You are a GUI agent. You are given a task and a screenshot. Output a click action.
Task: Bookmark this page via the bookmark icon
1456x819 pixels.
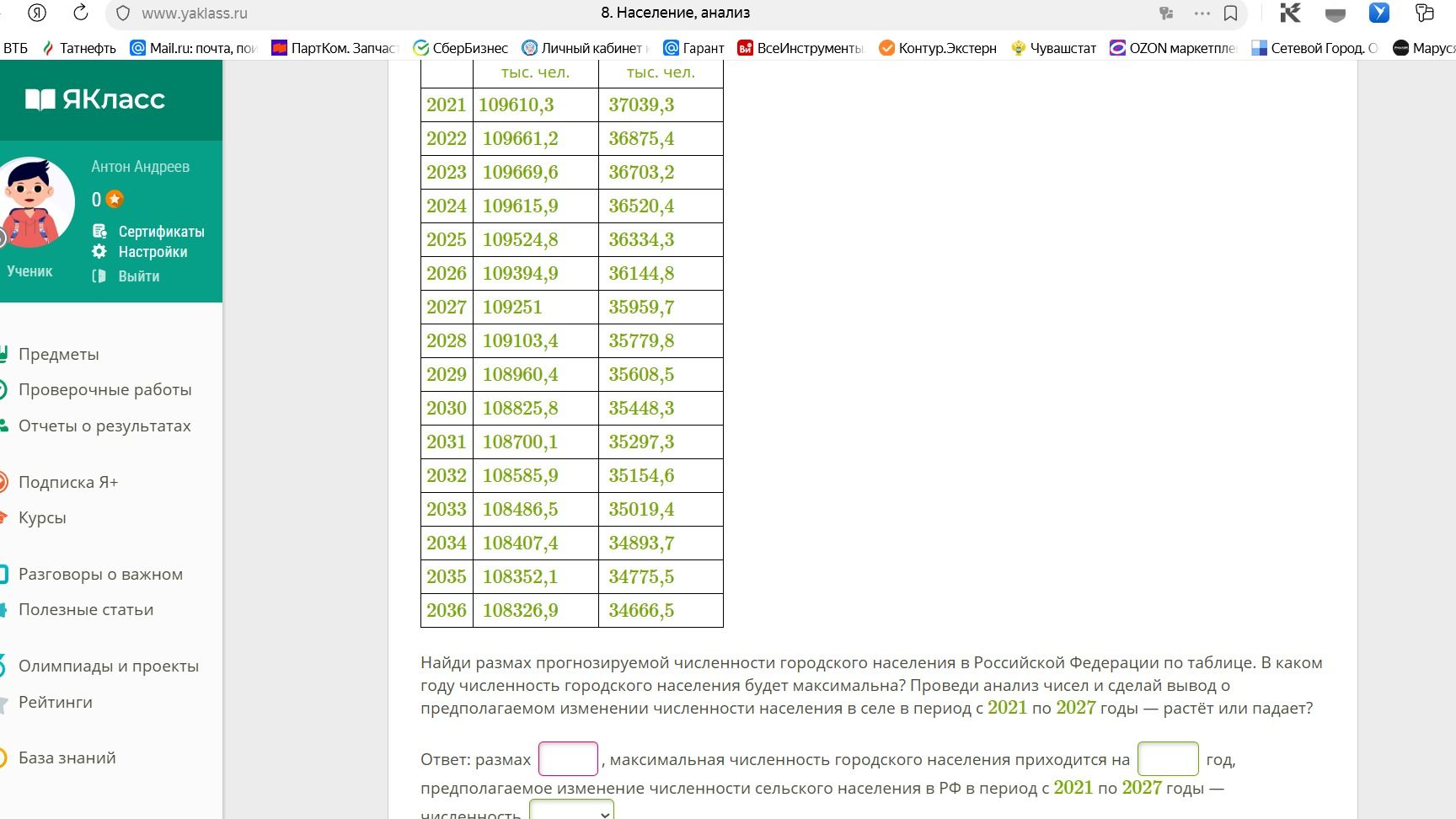[1230, 13]
